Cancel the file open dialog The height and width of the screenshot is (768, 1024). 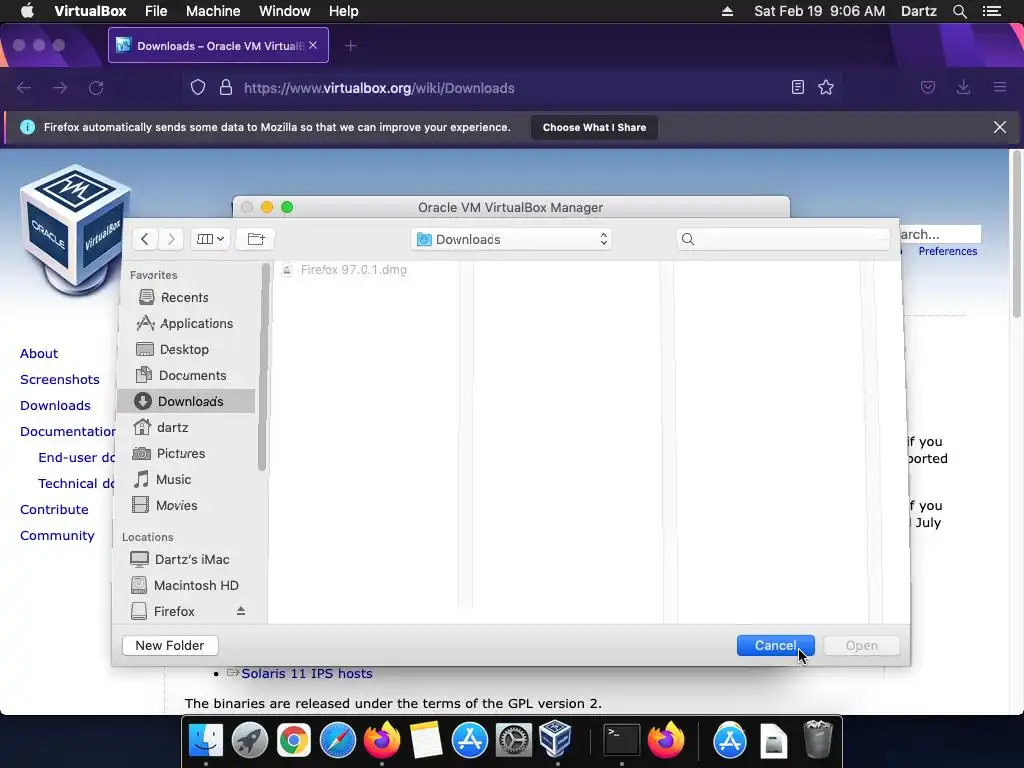[775, 645]
